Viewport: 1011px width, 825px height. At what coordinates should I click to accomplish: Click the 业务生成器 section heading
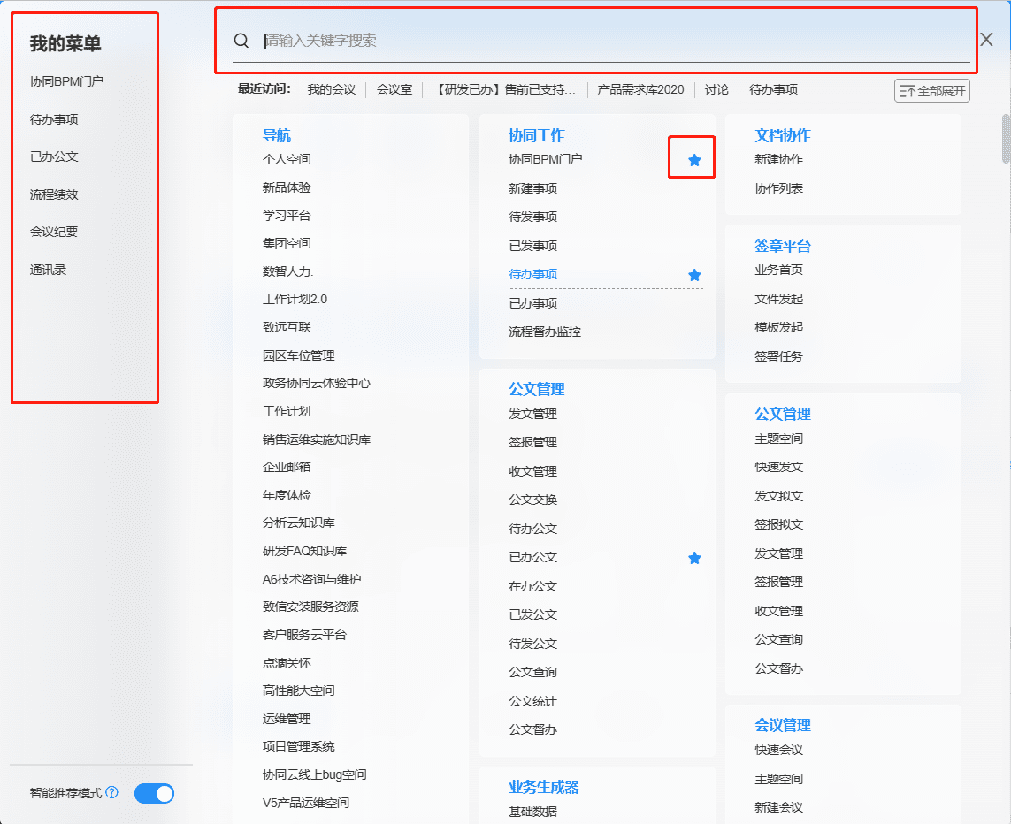point(544,787)
